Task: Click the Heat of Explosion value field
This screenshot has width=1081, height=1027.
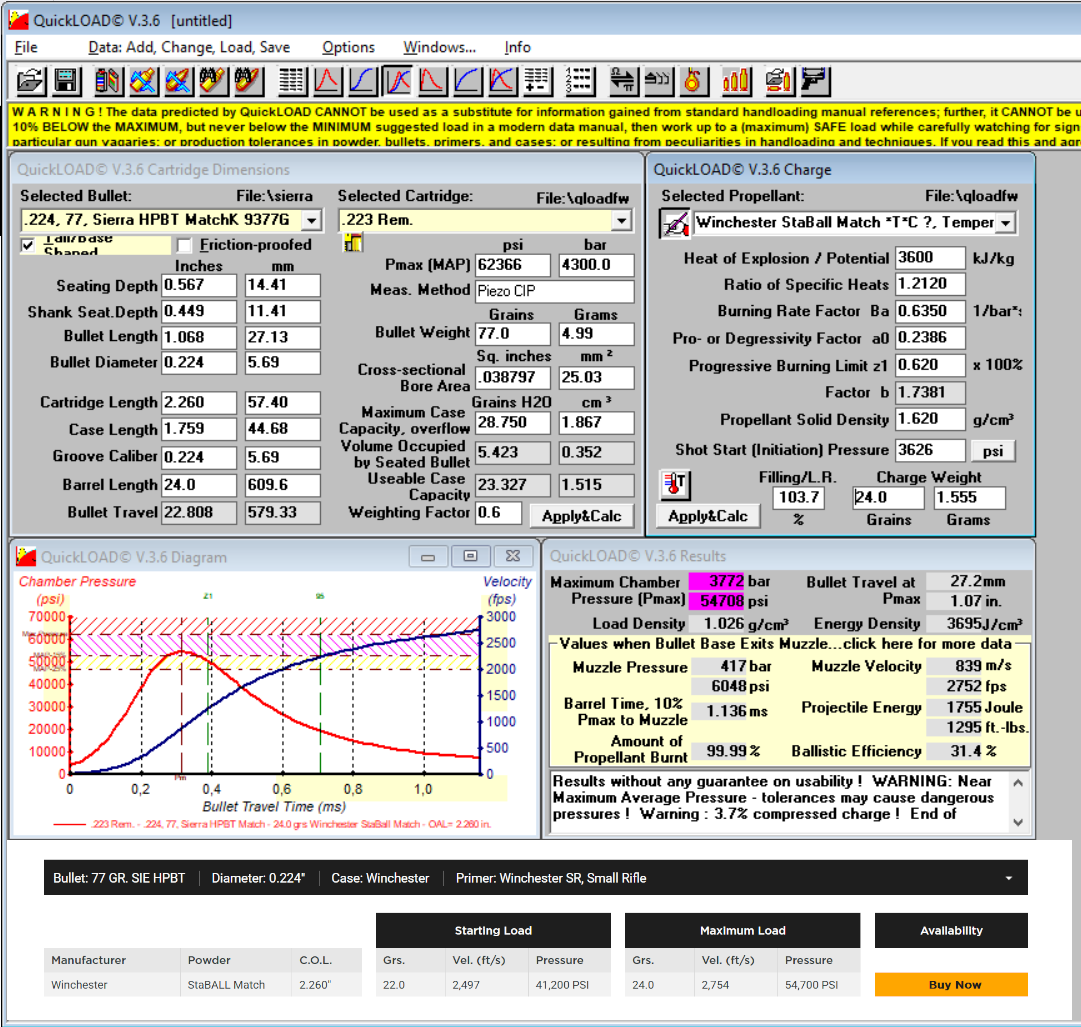Action: pyautogui.click(x=930, y=258)
